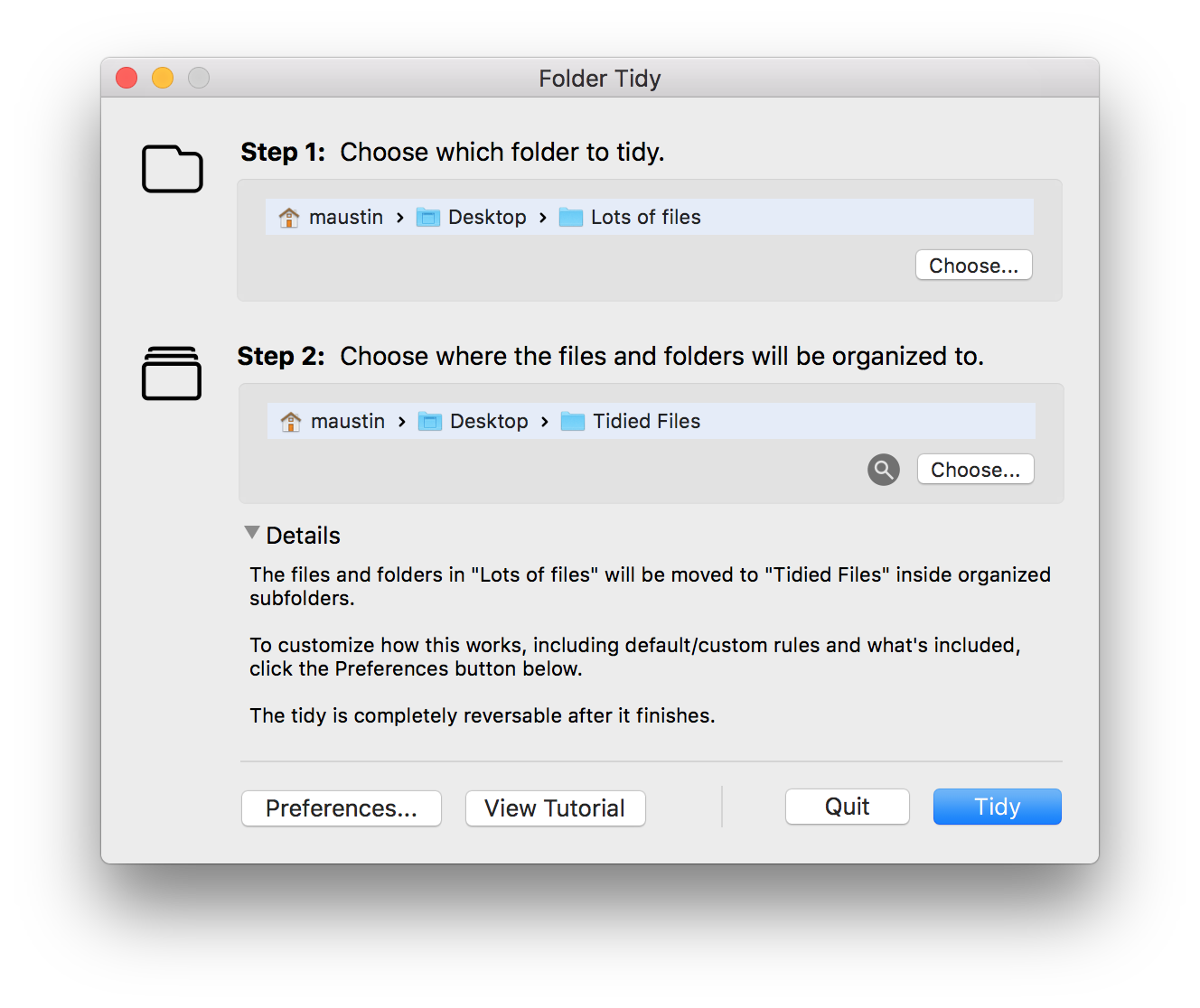Screen dimensions: 1200x1008
Task: Select Lots of files path segment
Action: coord(630,218)
